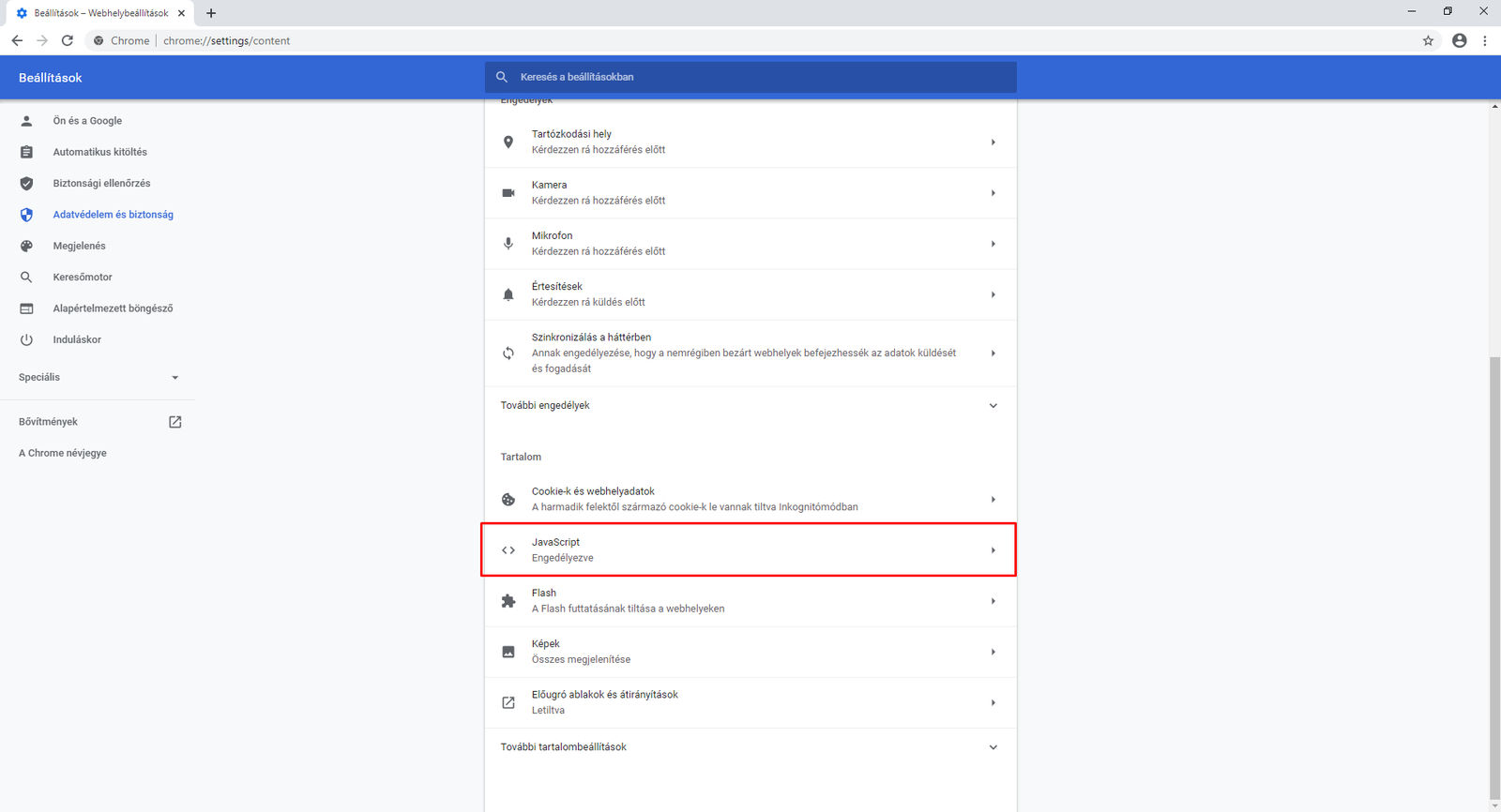Open new tab with plus button
This screenshot has height=812, width=1501.
point(211,13)
